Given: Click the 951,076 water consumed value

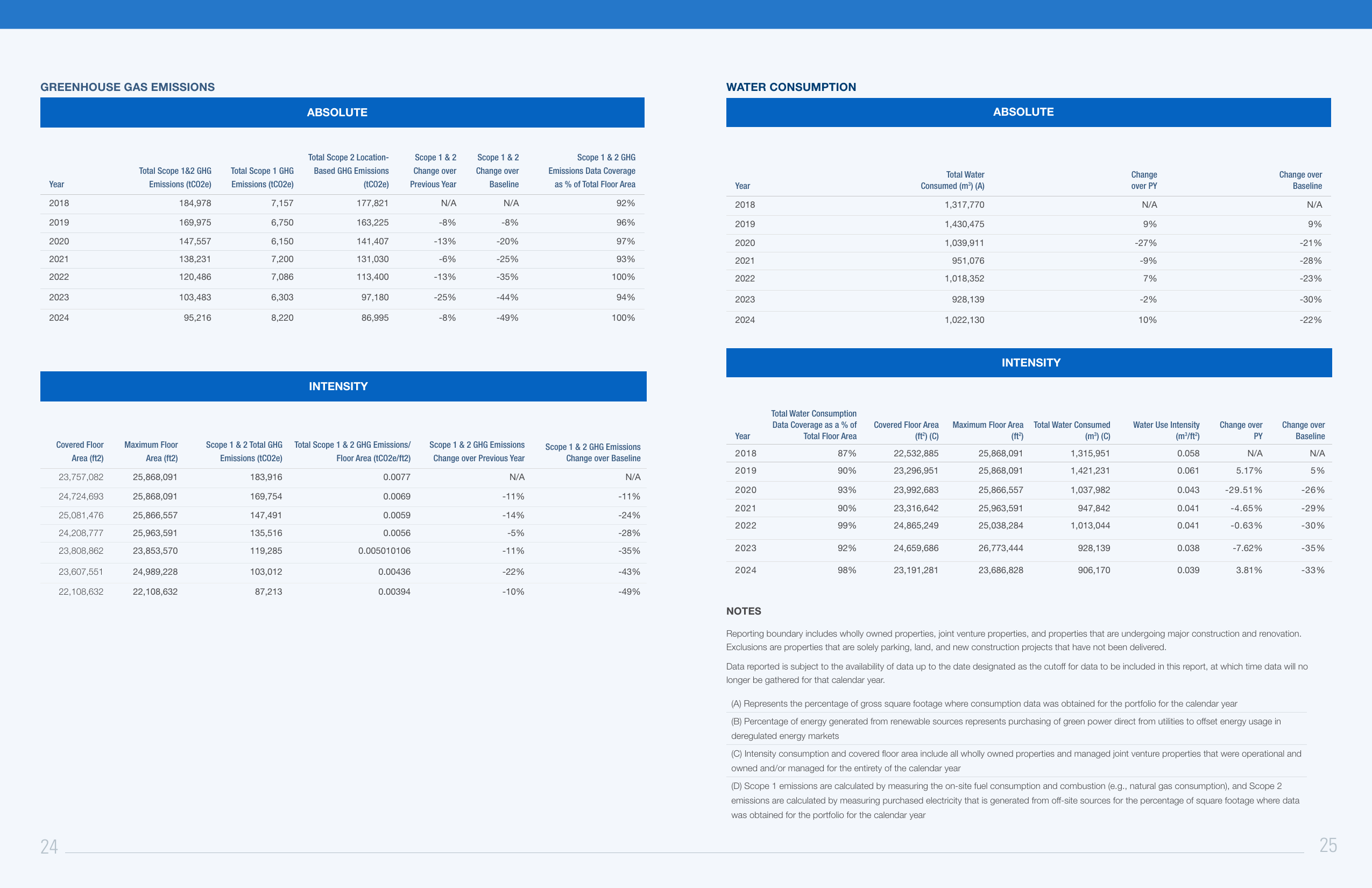Looking at the screenshot, I should pyautogui.click(x=968, y=260).
